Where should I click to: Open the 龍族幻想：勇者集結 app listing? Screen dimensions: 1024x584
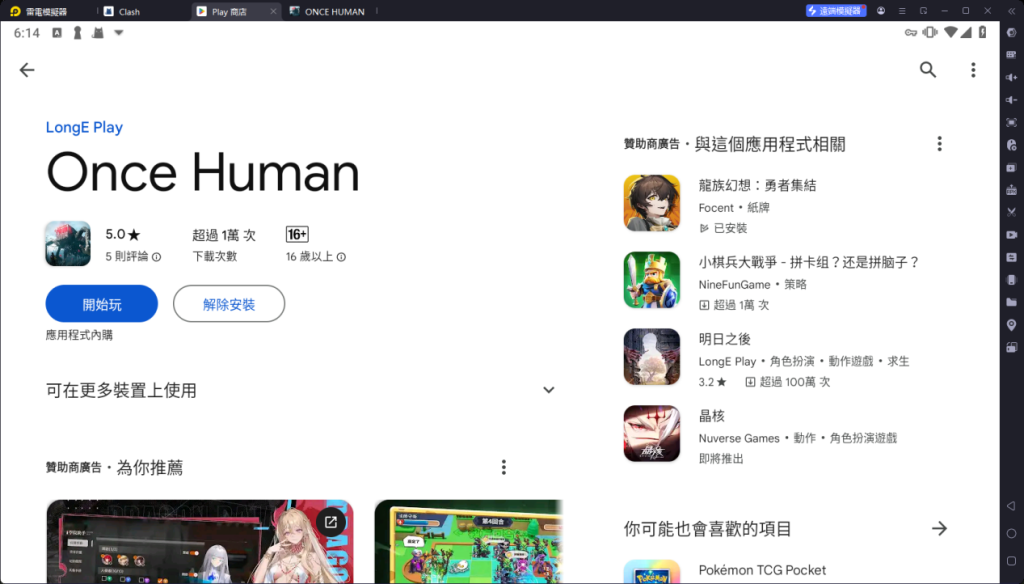pos(757,186)
